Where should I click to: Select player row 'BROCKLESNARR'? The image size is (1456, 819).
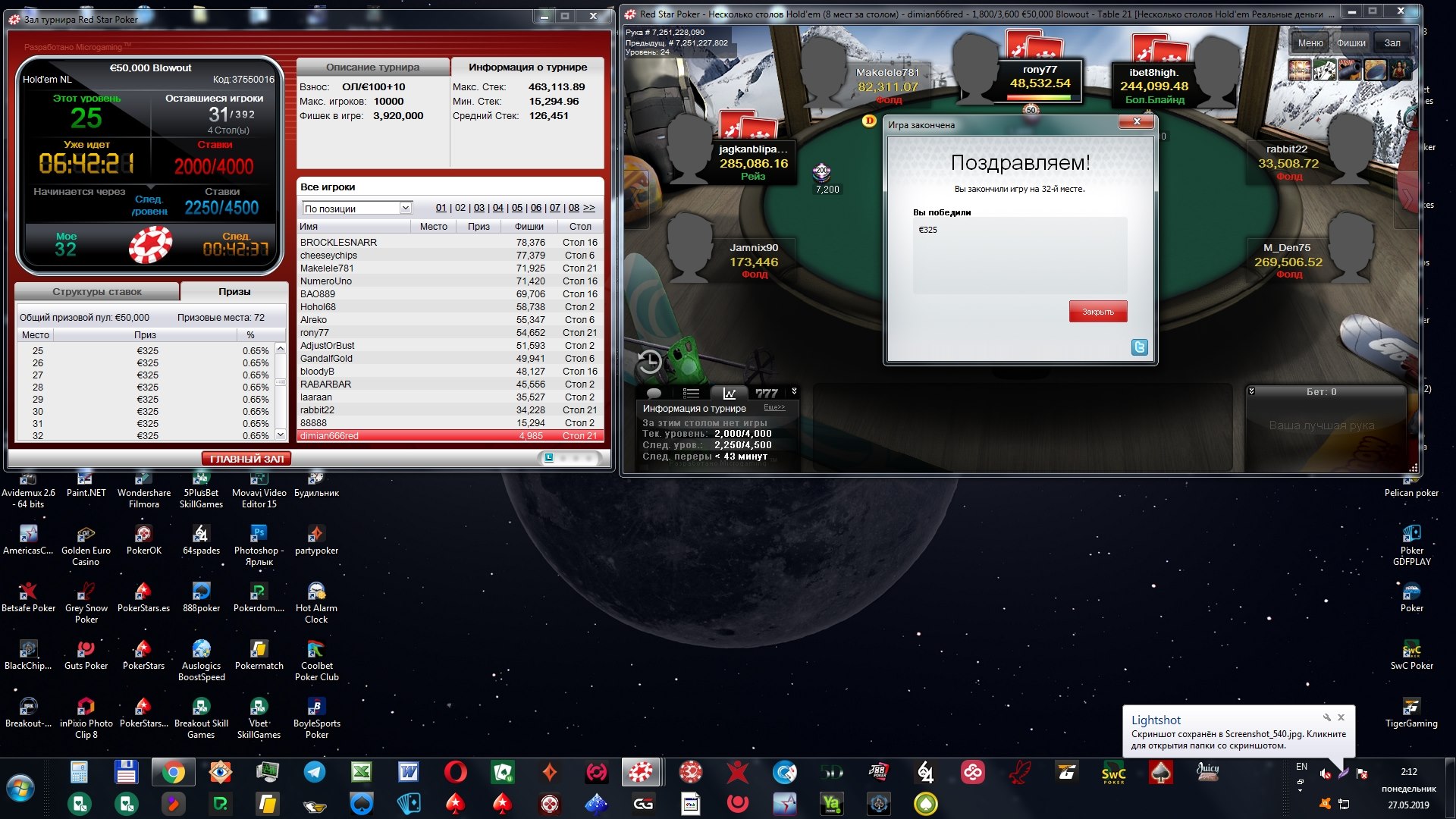click(x=449, y=243)
